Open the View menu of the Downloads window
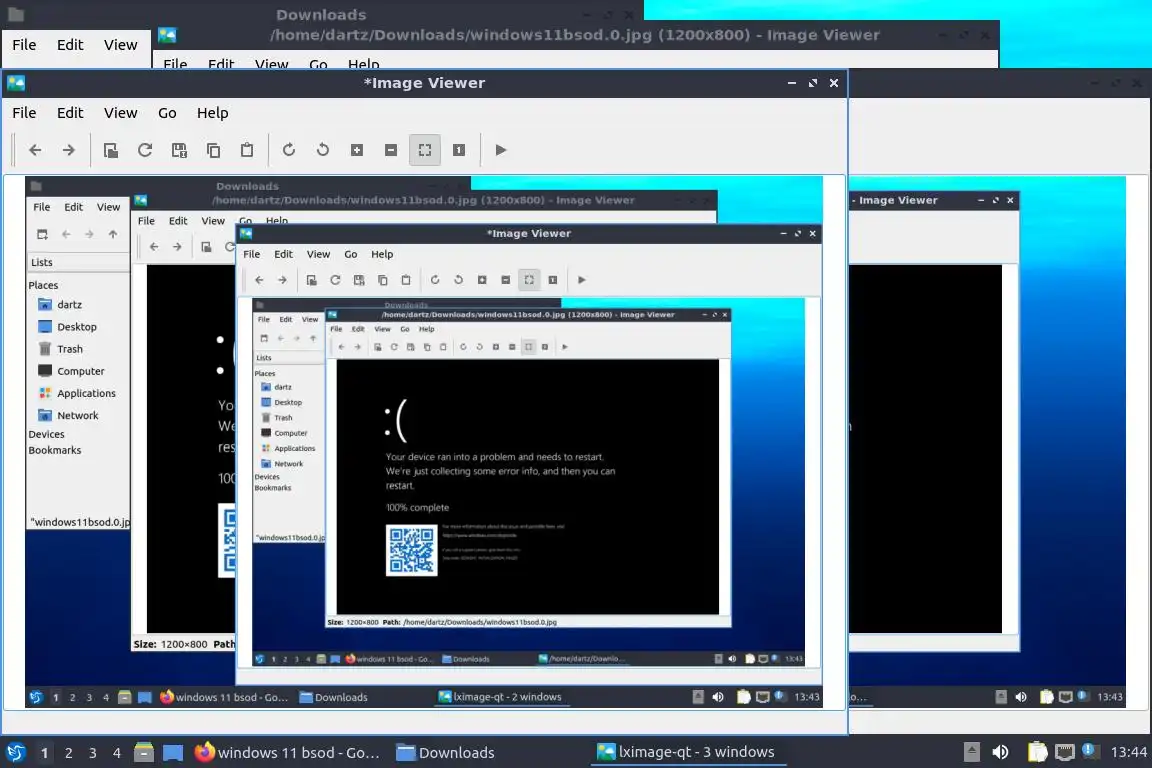 click(x=120, y=45)
